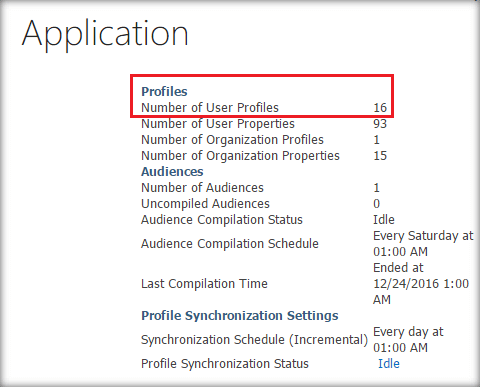480x387 pixels.
Task: Click the Audience Compilation Status Idle value
Action: tap(384, 220)
